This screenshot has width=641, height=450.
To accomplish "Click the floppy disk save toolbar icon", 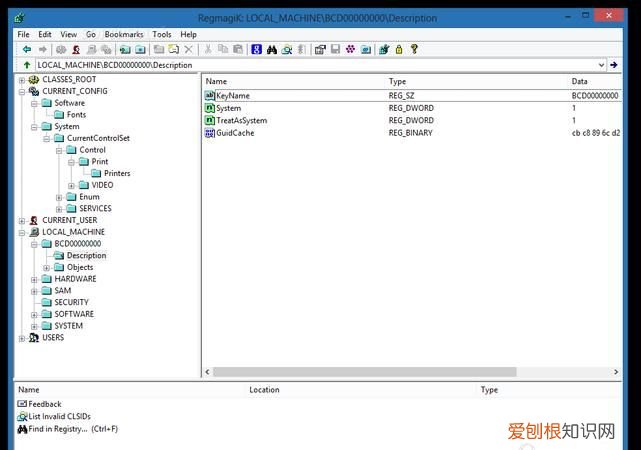I will [x=335, y=49].
